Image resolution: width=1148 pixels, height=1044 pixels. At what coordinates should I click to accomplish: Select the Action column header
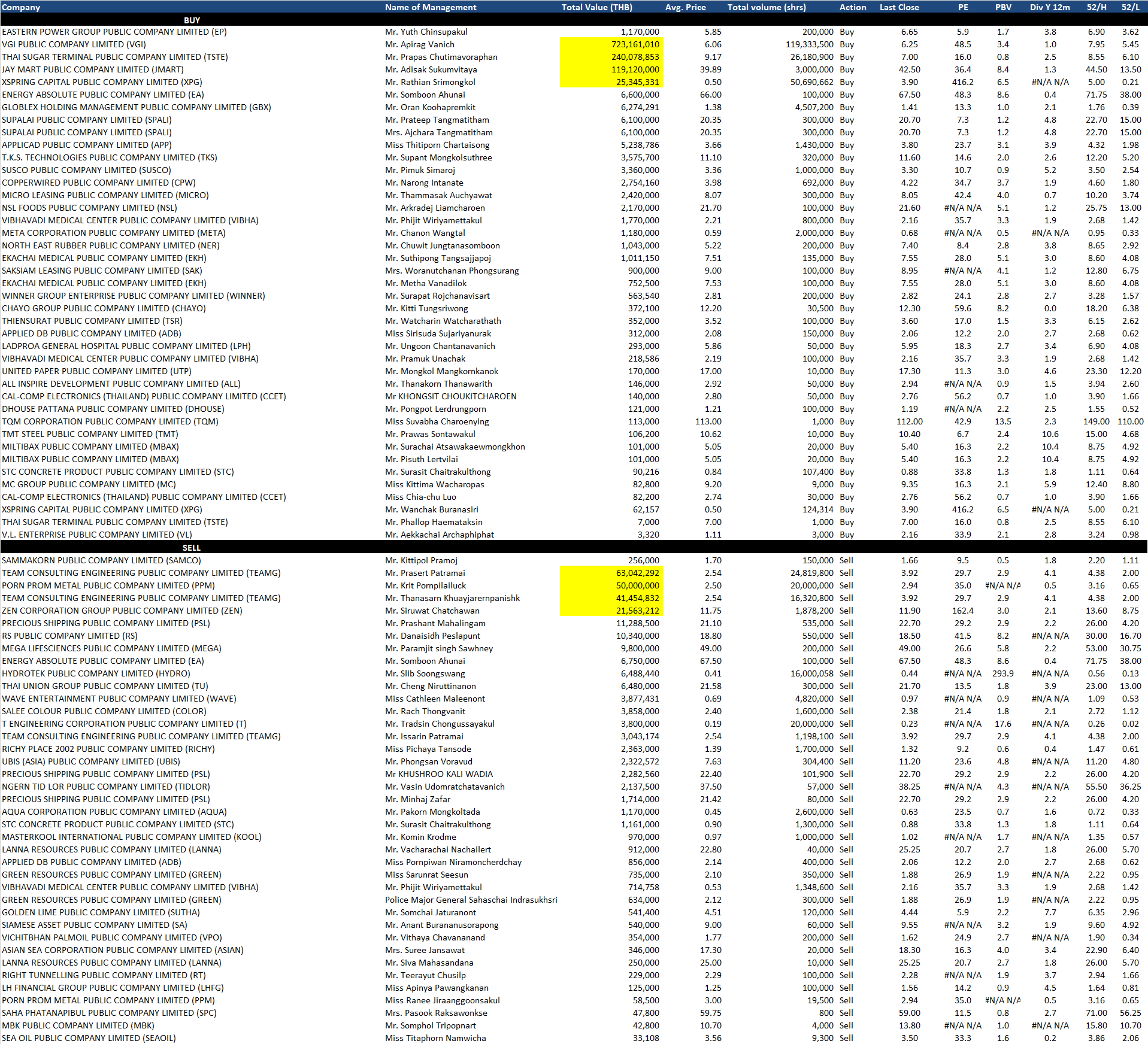click(x=852, y=7)
